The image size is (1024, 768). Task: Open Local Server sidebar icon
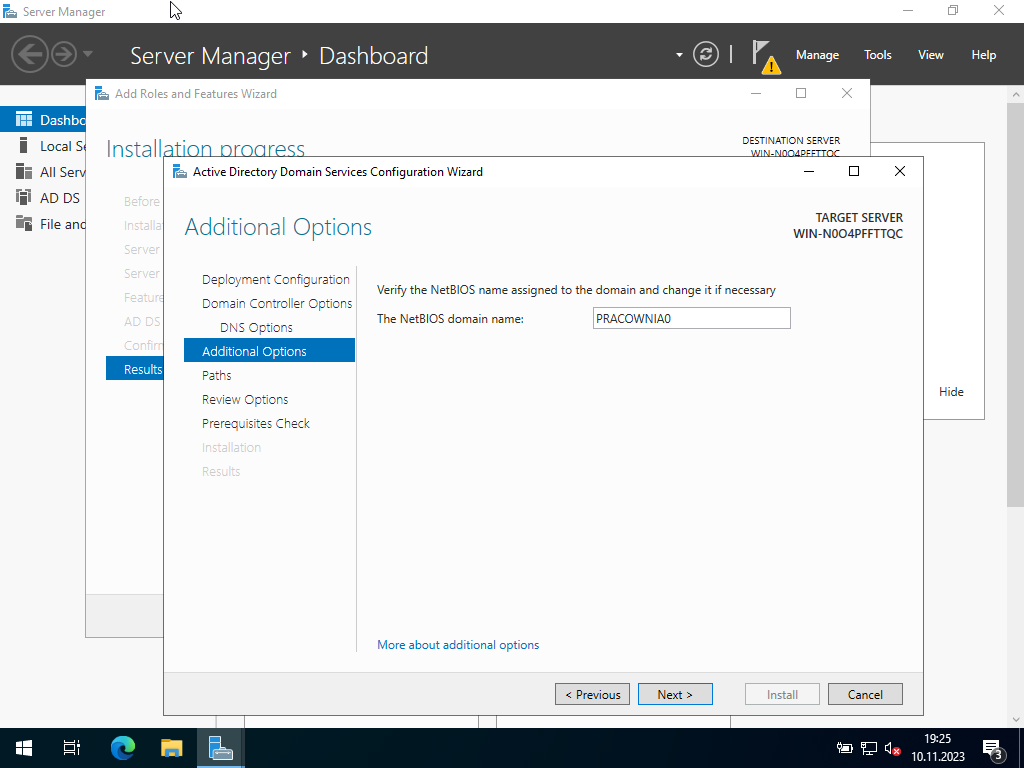24,146
